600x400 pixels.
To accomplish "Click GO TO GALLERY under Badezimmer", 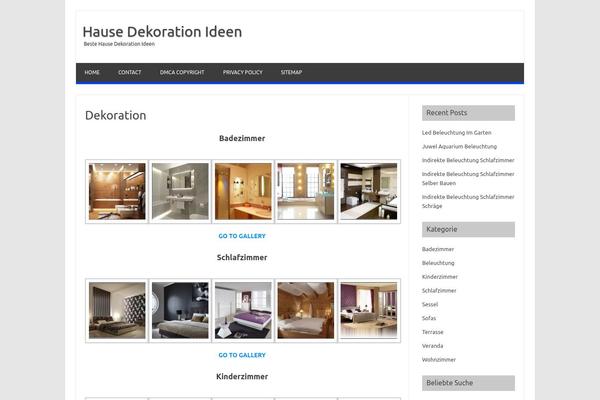I will coord(242,236).
